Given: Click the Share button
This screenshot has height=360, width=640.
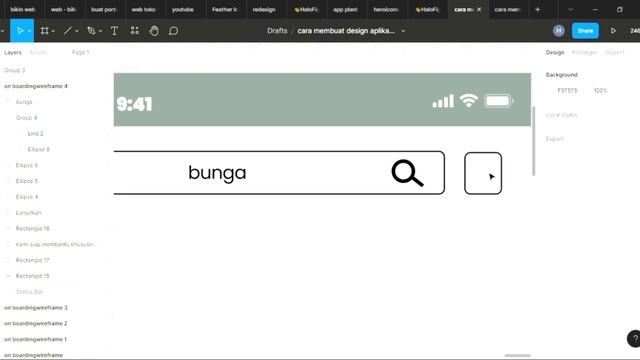Looking at the screenshot, I should (x=585, y=31).
